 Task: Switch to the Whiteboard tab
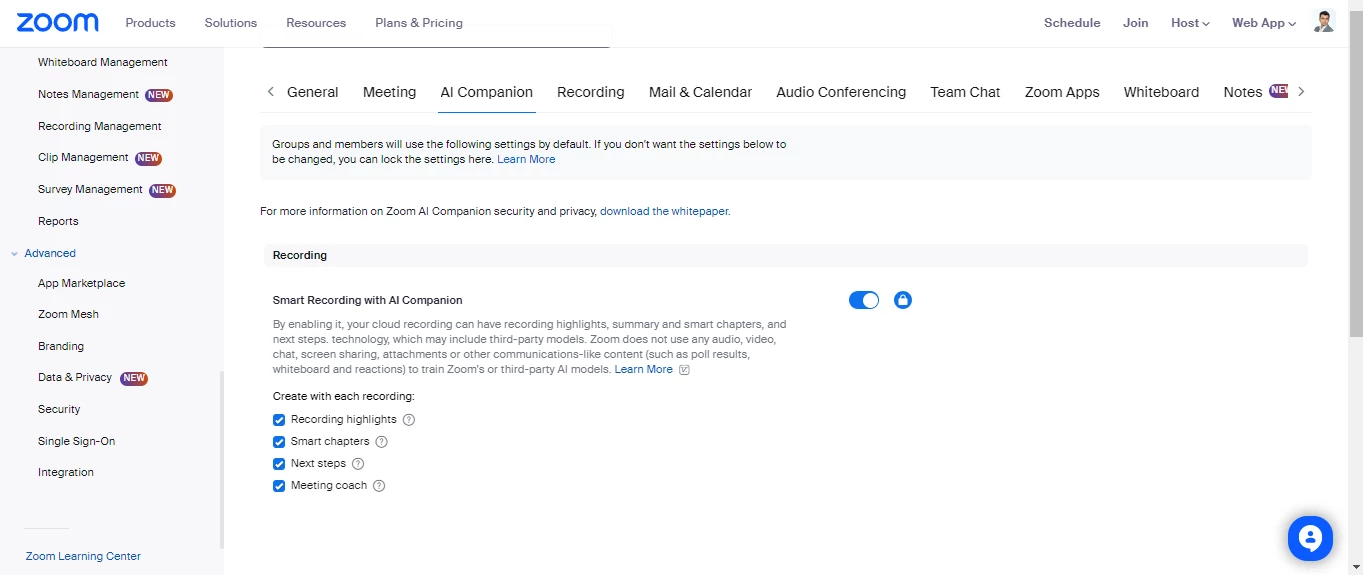pos(1161,92)
